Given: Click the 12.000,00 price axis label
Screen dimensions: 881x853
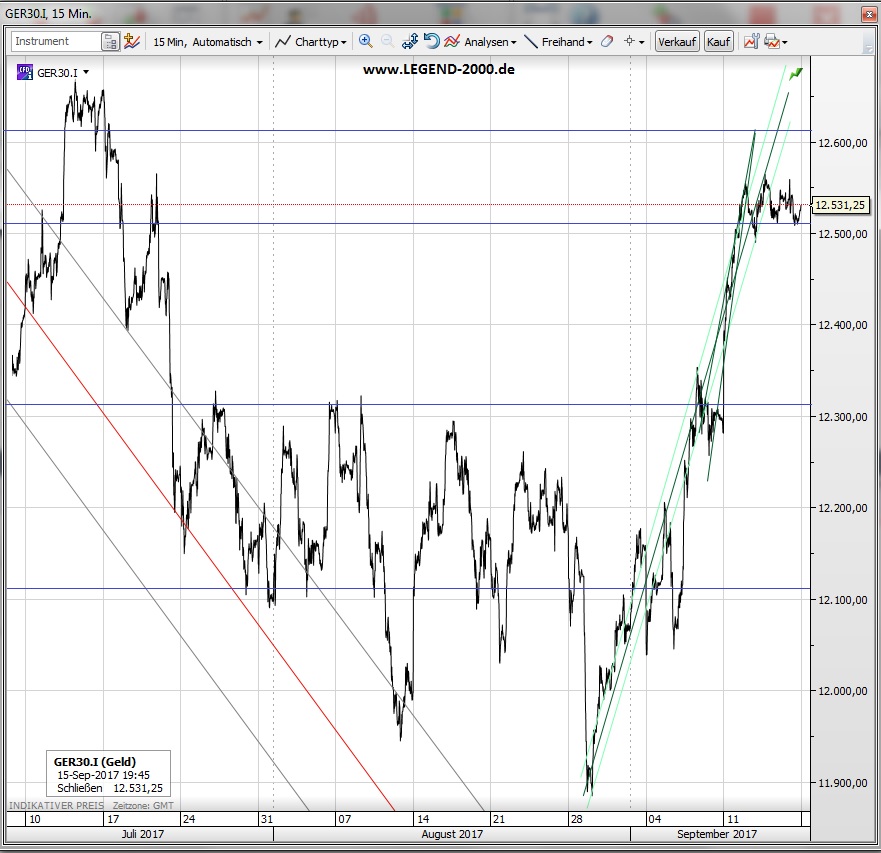Looking at the screenshot, I should (842, 691).
